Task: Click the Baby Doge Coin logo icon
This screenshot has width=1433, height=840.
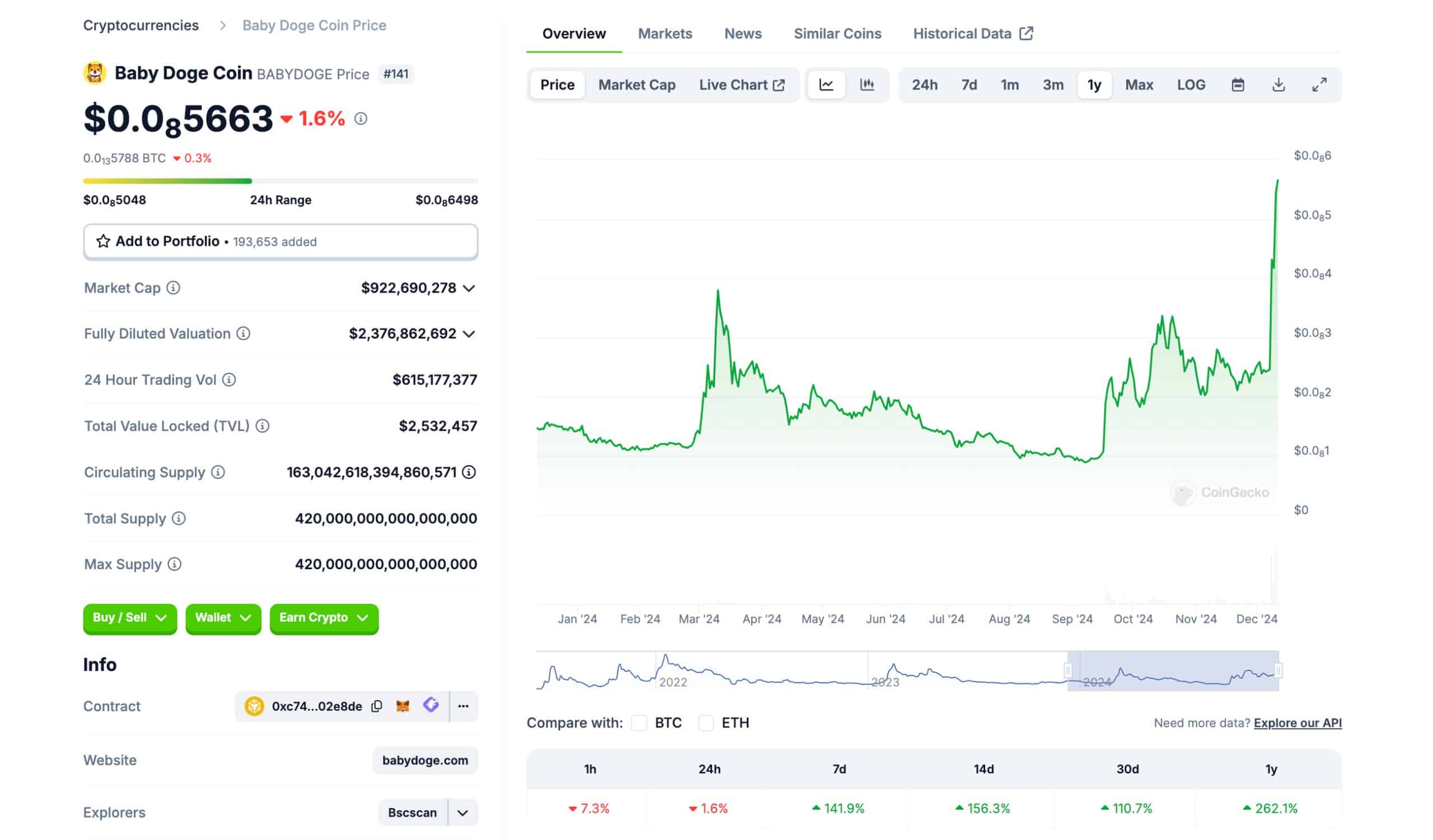Action: [95, 73]
